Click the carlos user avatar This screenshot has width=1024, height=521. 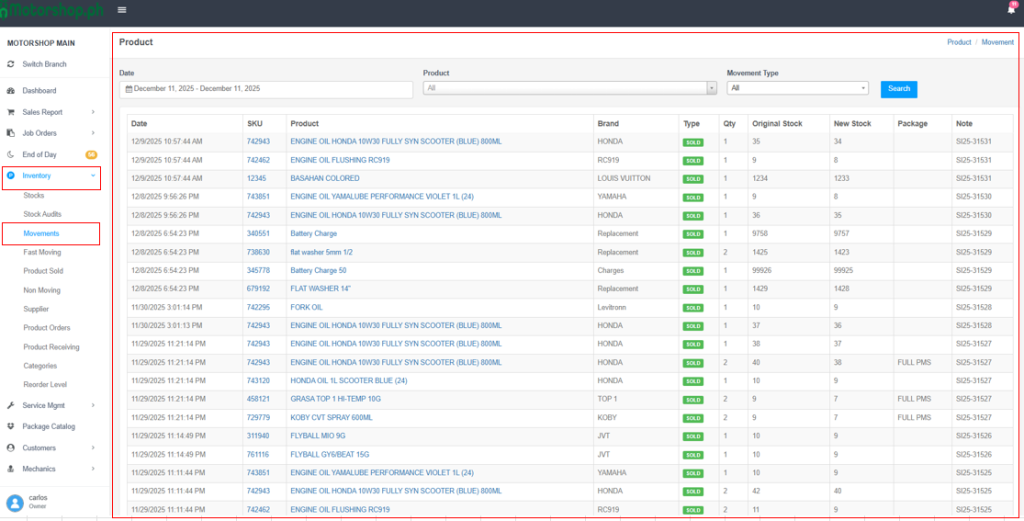pyautogui.click(x=14, y=501)
